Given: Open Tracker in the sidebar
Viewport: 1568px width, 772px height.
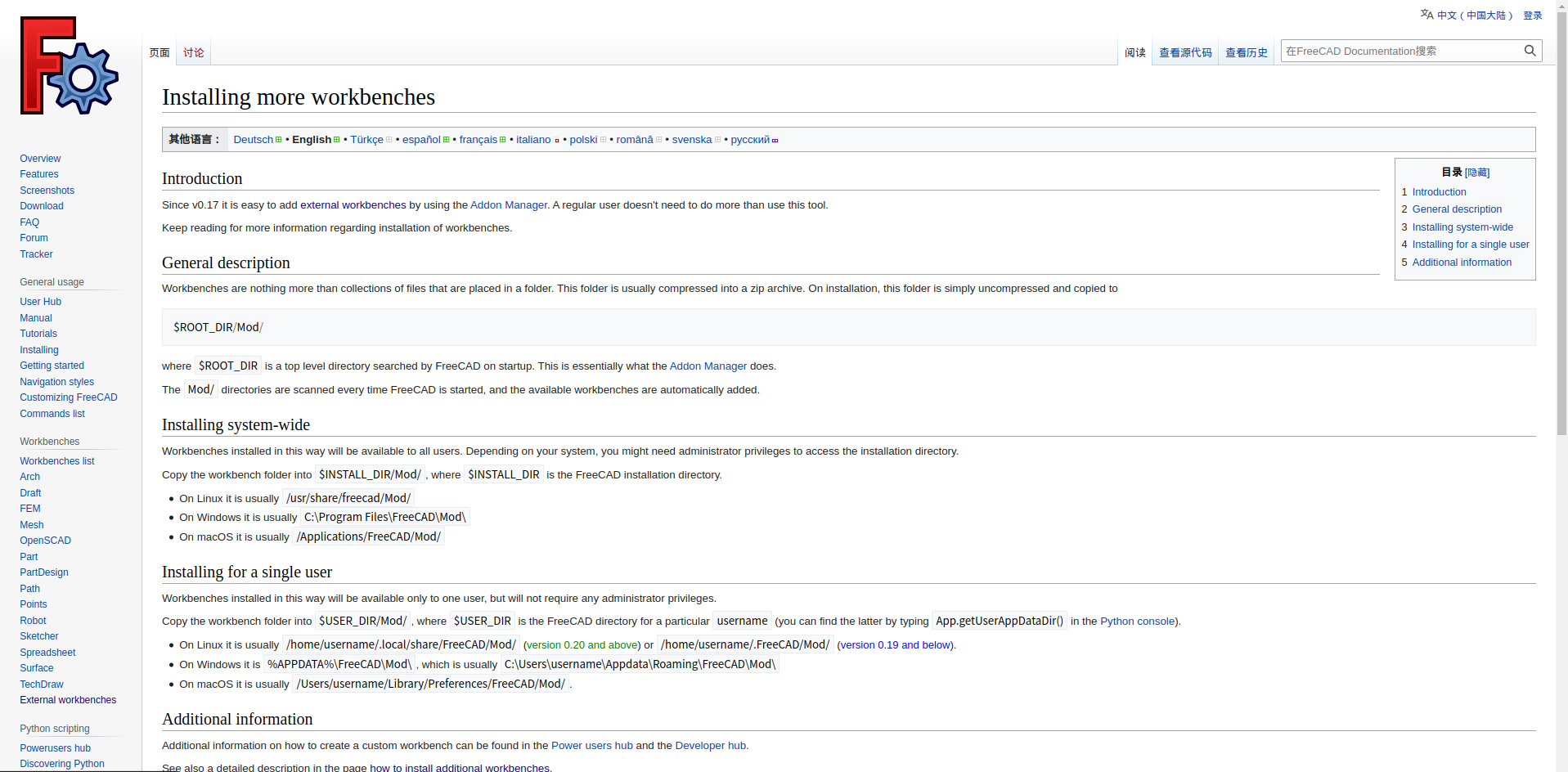Looking at the screenshot, I should [x=36, y=254].
